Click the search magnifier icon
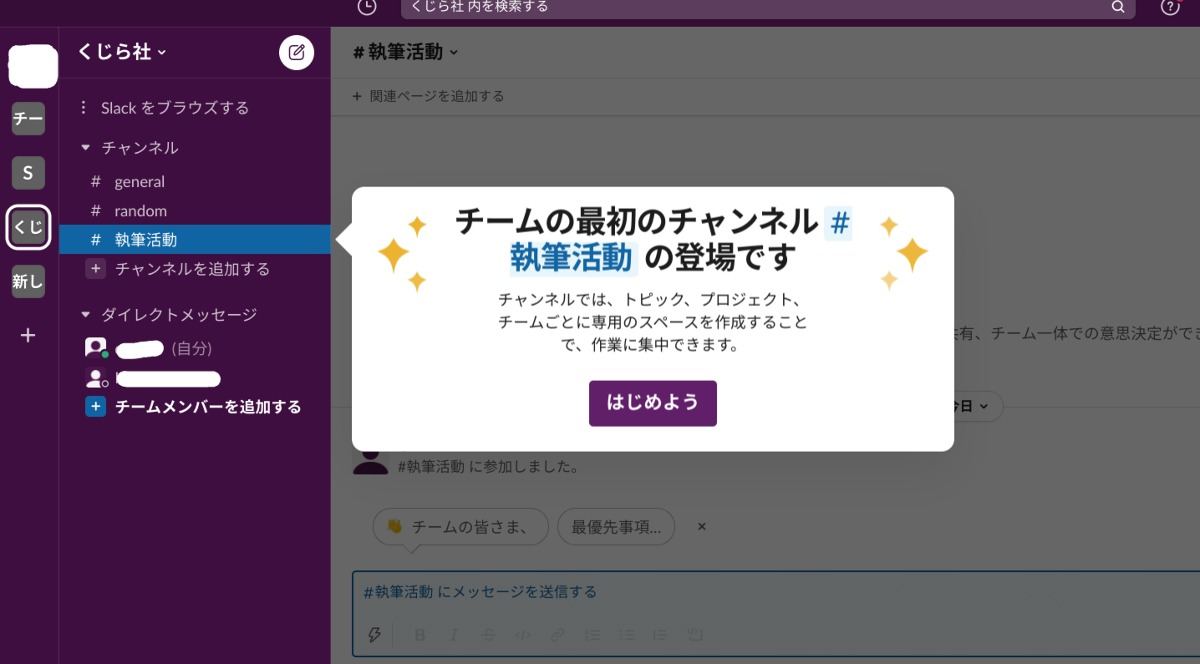Viewport: 1200px width, 664px height. point(1118,7)
